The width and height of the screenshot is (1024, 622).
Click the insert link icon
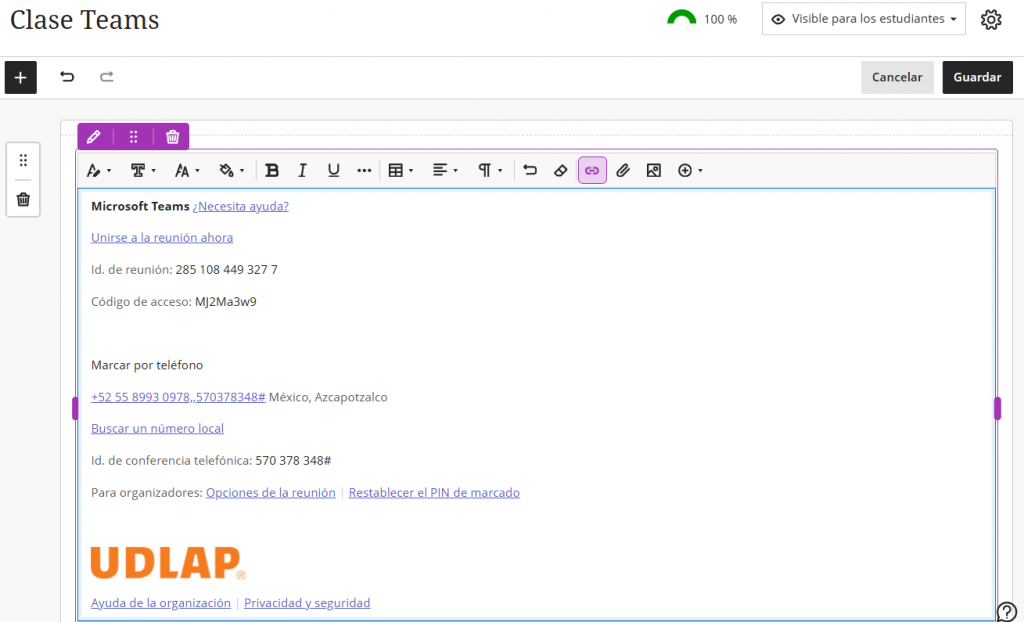(592, 171)
